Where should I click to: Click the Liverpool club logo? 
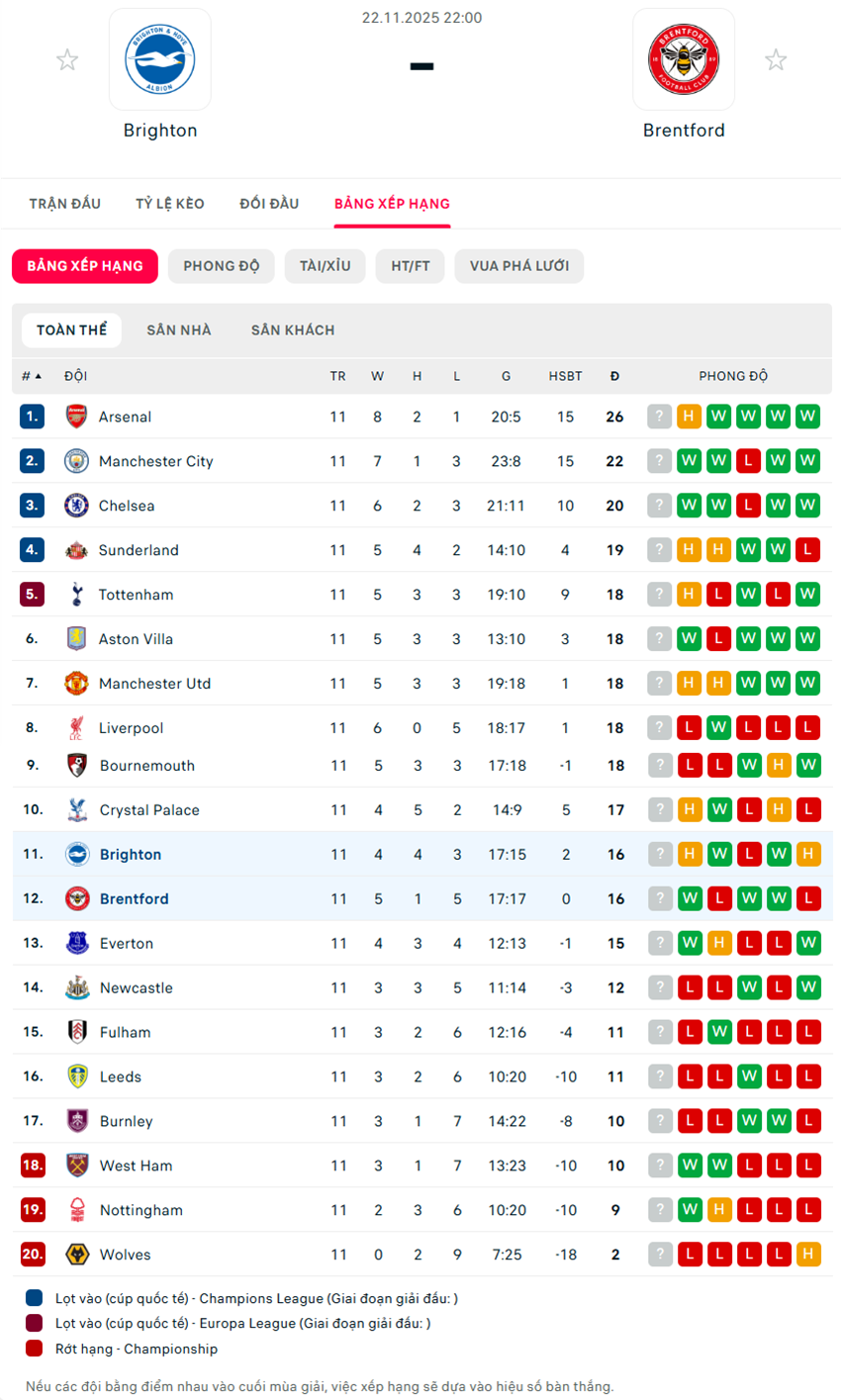76,728
